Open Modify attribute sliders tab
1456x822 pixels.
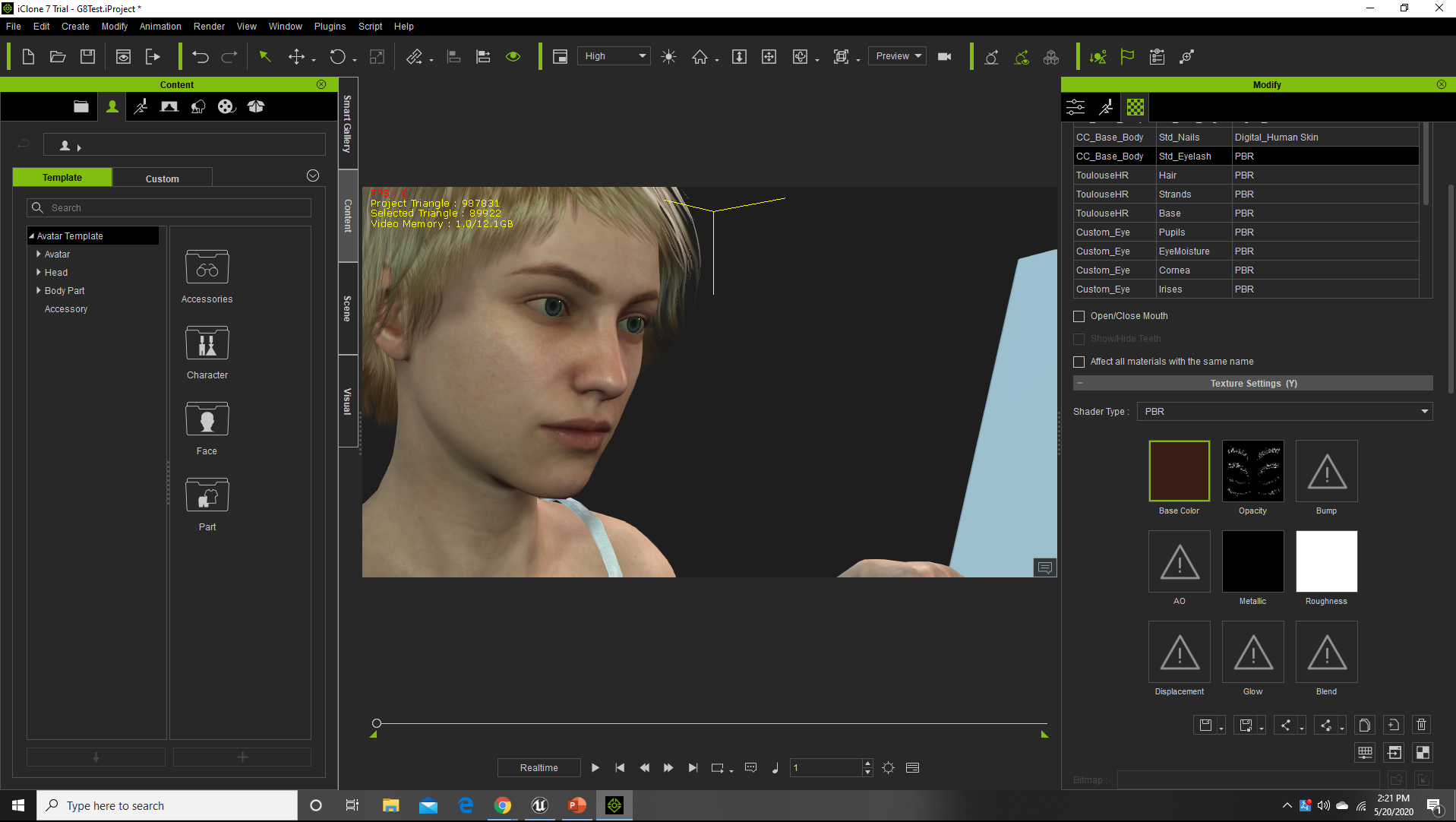(1075, 107)
